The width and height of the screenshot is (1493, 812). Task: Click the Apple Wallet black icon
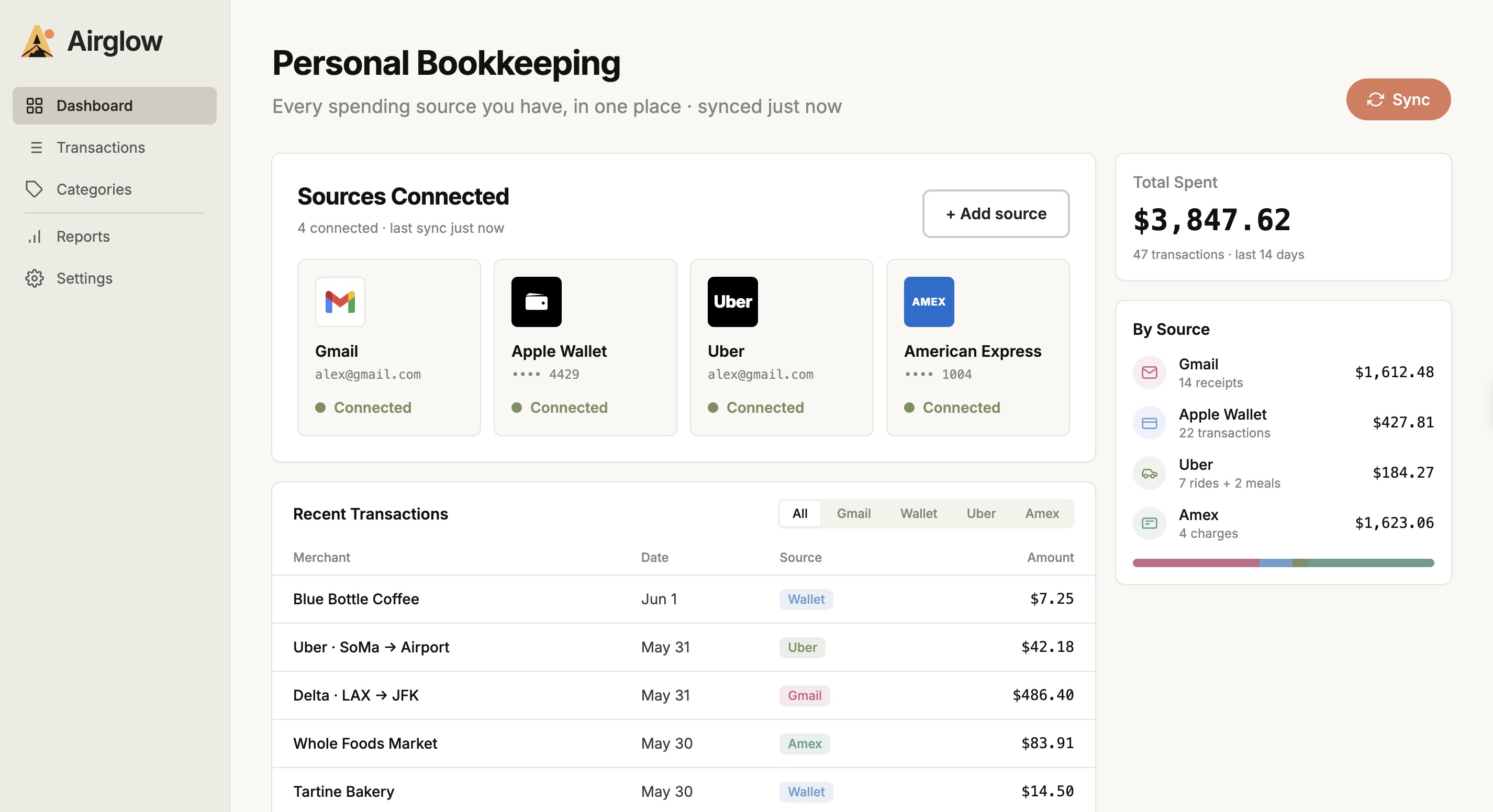click(536, 302)
